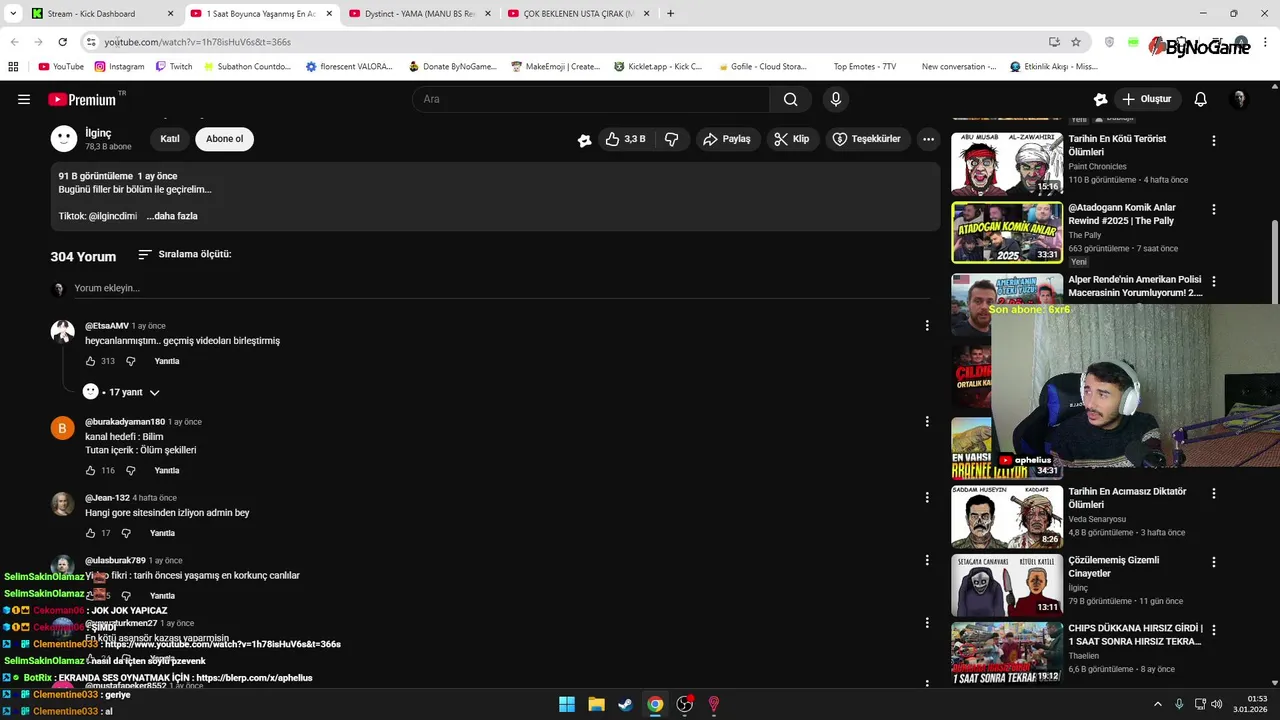Click the page vertical scrollbar
This screenshot has height=720, width=1280.
[x=1274, y=260]
